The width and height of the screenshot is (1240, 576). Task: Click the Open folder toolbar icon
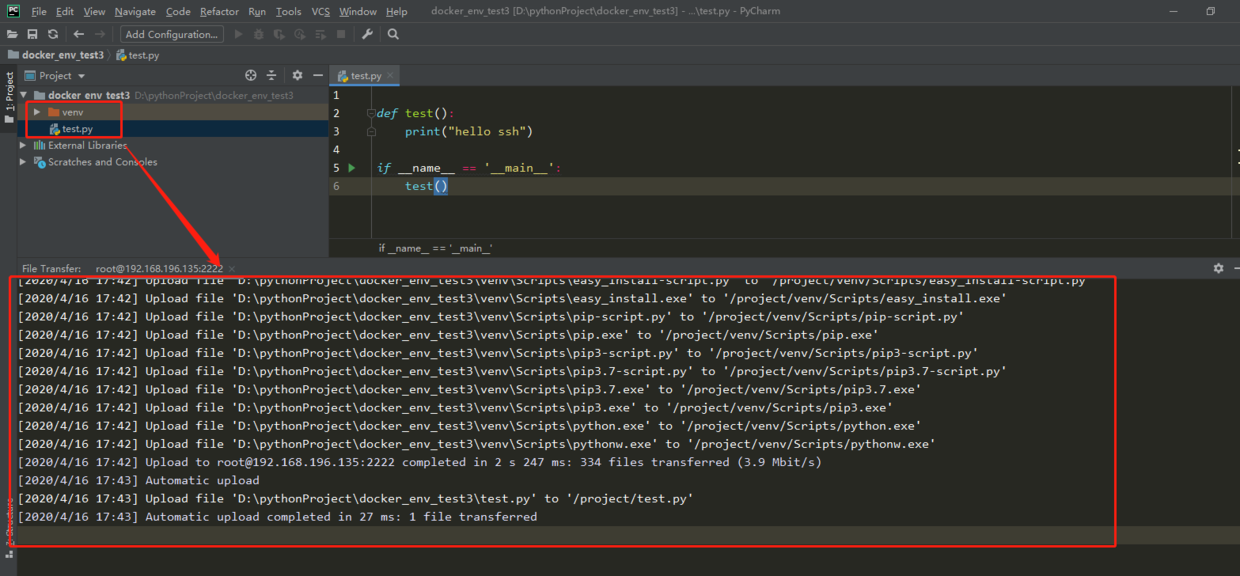pos(13,34)
